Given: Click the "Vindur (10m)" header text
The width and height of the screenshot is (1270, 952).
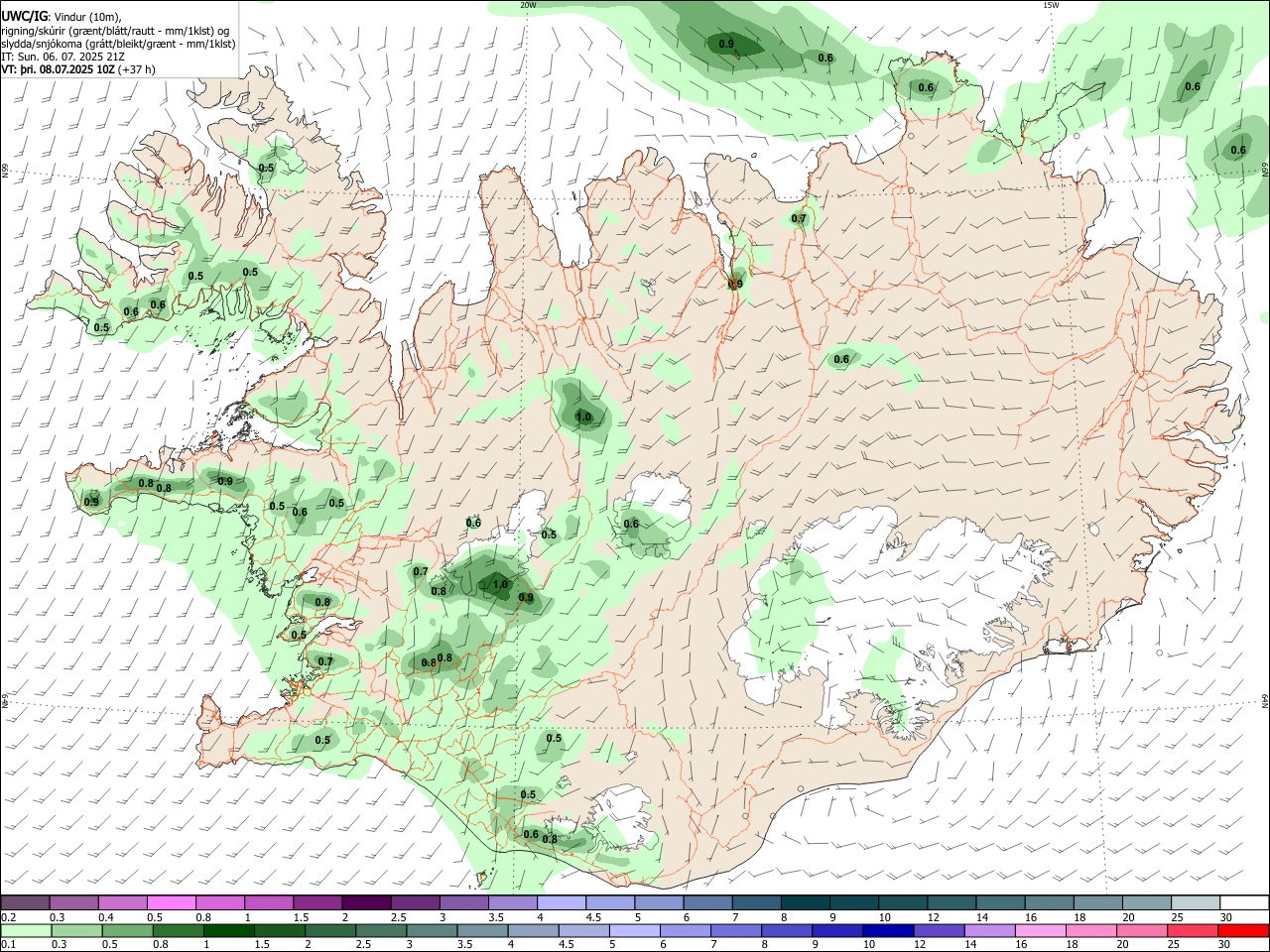Looking at the screenshot, I should pyautogui.click(x=86, y=17).
